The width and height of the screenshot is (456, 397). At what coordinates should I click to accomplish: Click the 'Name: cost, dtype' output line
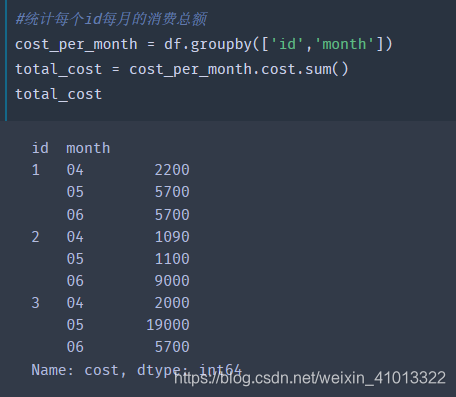[x=136, y=370]
